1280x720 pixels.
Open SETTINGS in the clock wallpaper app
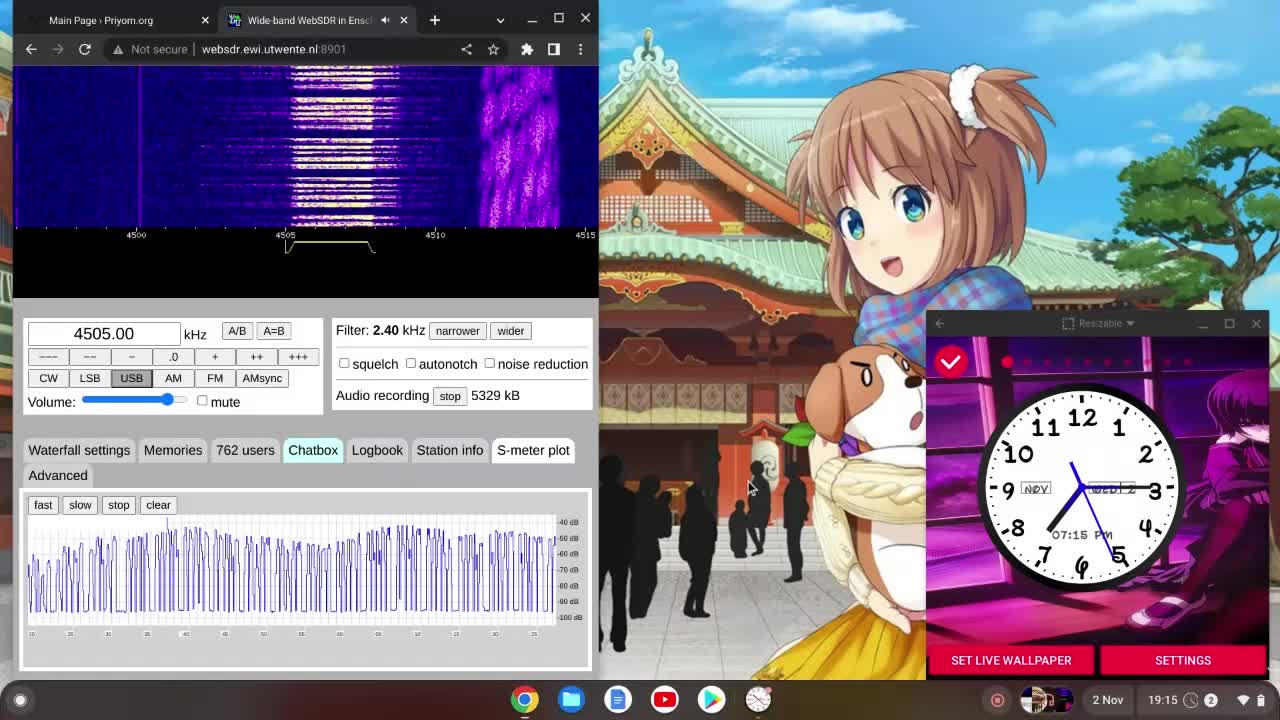click(1183, 660)
